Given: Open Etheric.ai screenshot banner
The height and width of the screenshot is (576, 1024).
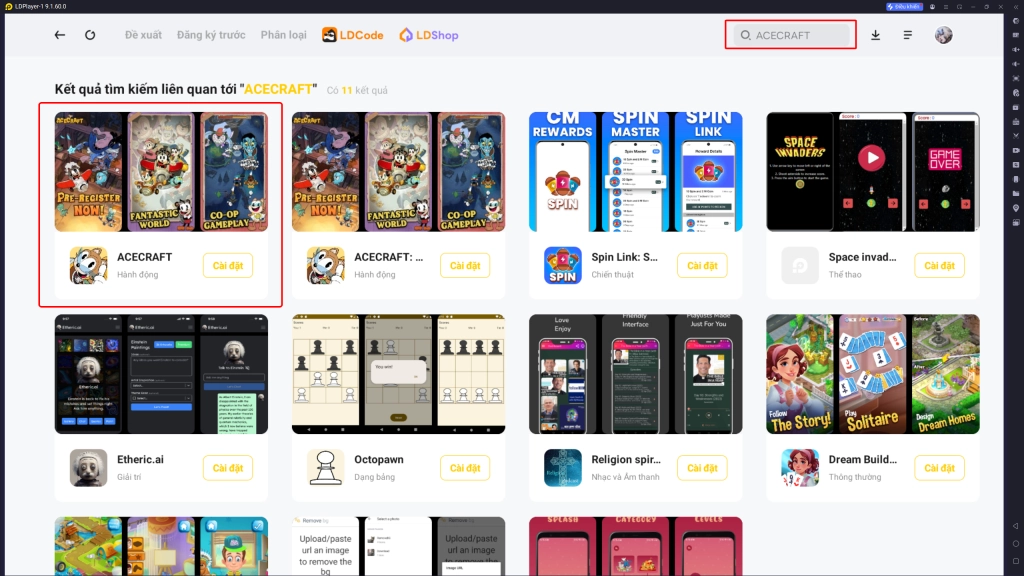Looking at the screenshot, I should (x=161, y=374).
